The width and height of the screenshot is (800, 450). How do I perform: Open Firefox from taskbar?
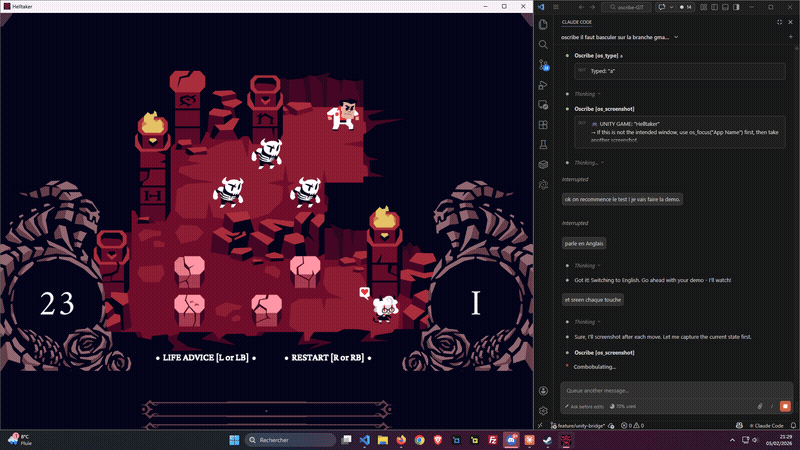coord(401,440)
